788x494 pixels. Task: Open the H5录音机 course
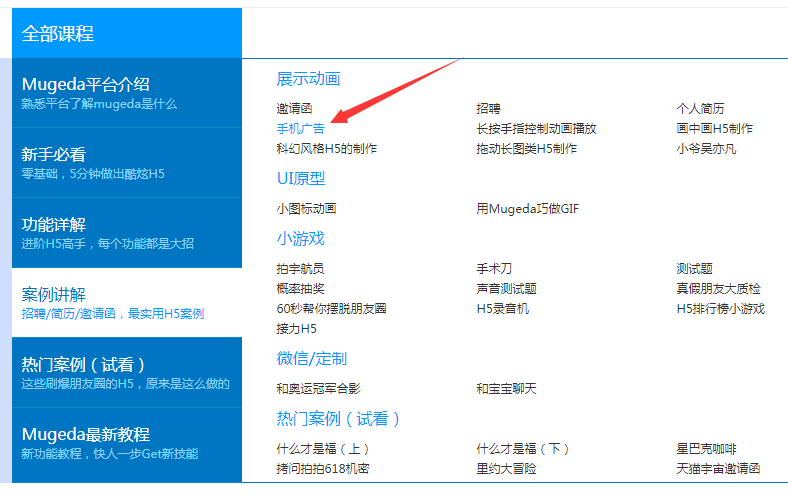(x=503, y=309)
